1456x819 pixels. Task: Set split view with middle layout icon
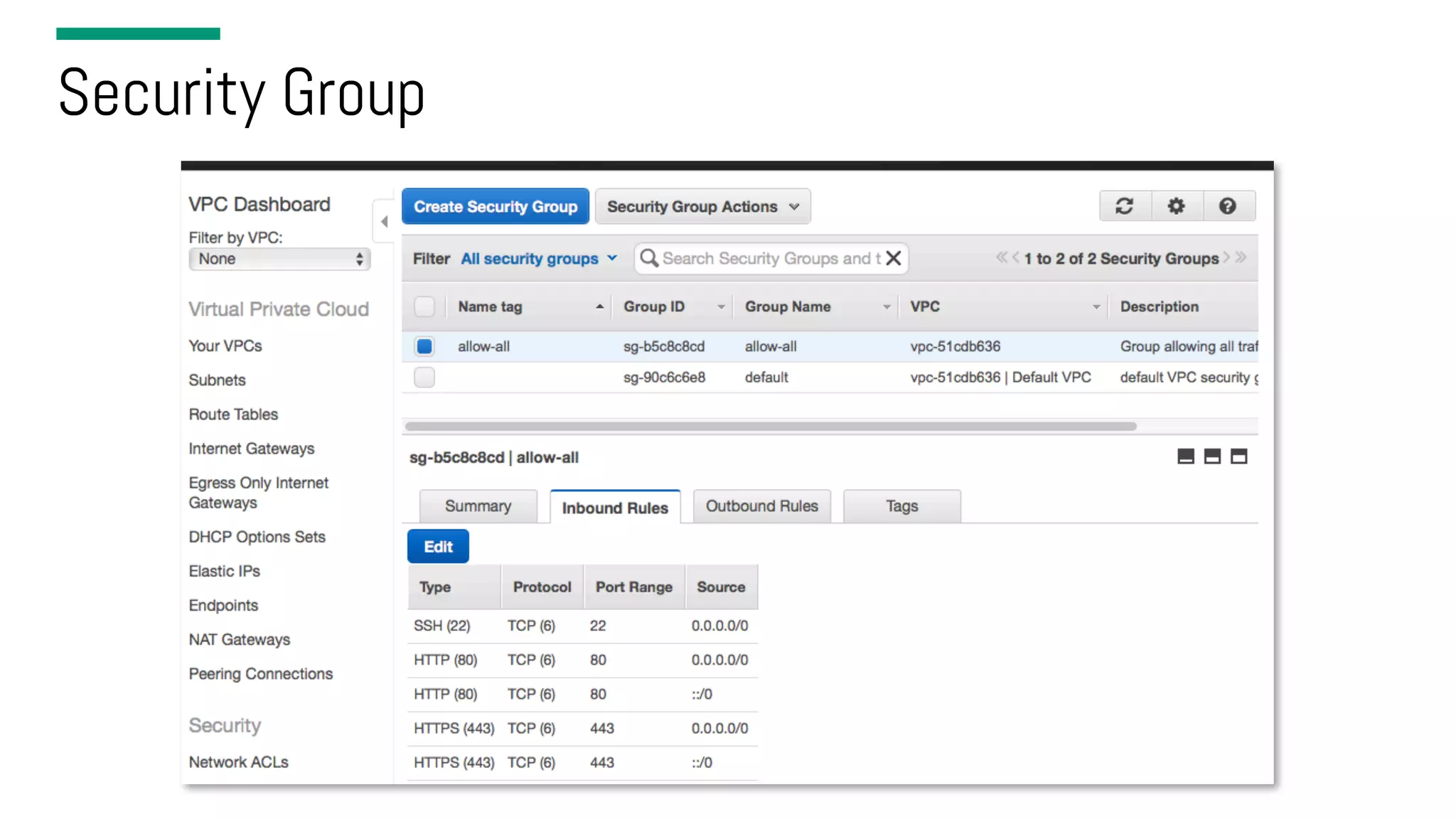[x=1212, y=456]
